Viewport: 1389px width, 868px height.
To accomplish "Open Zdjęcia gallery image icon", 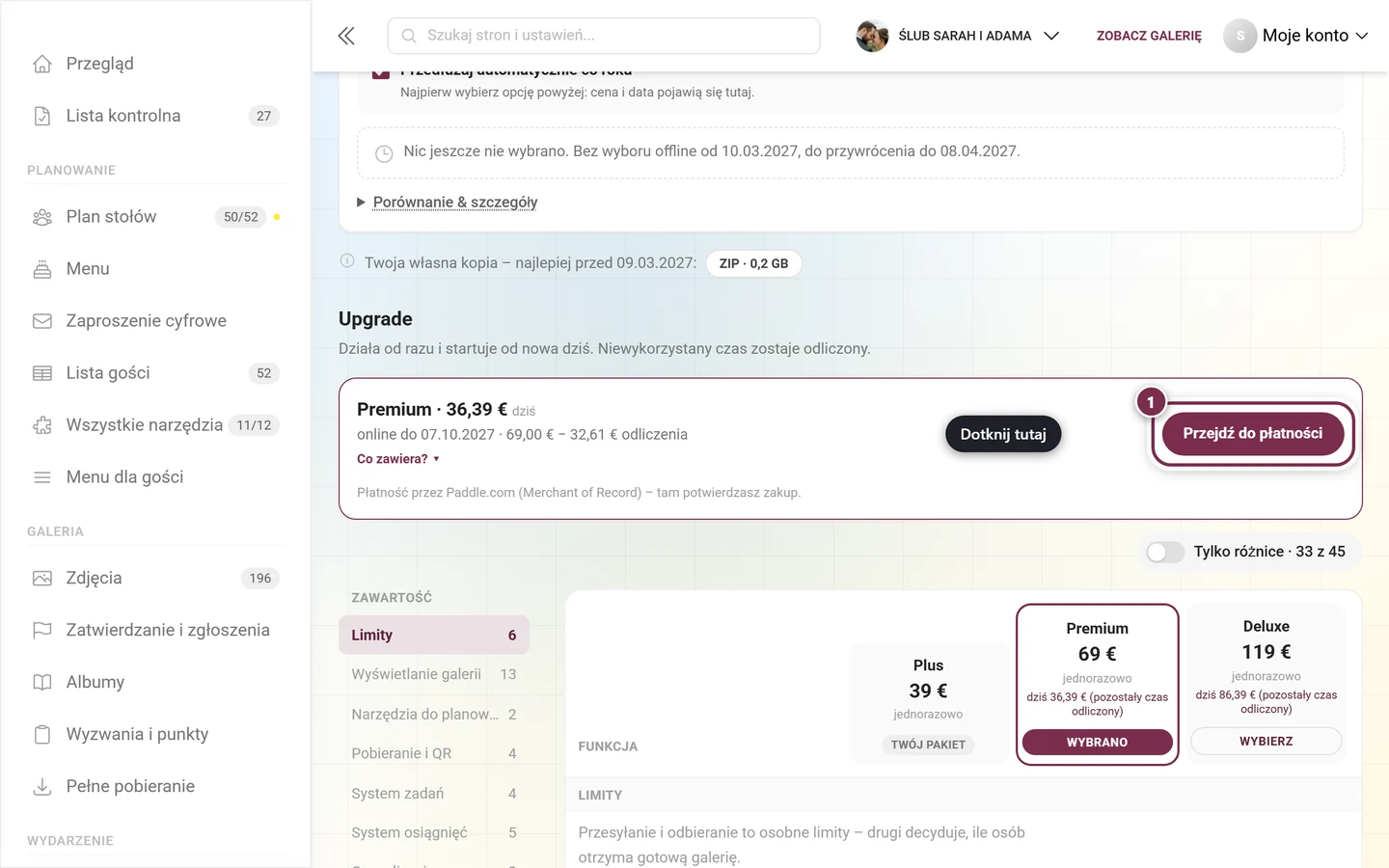I will pyautogui.click(x=42, y=579).
